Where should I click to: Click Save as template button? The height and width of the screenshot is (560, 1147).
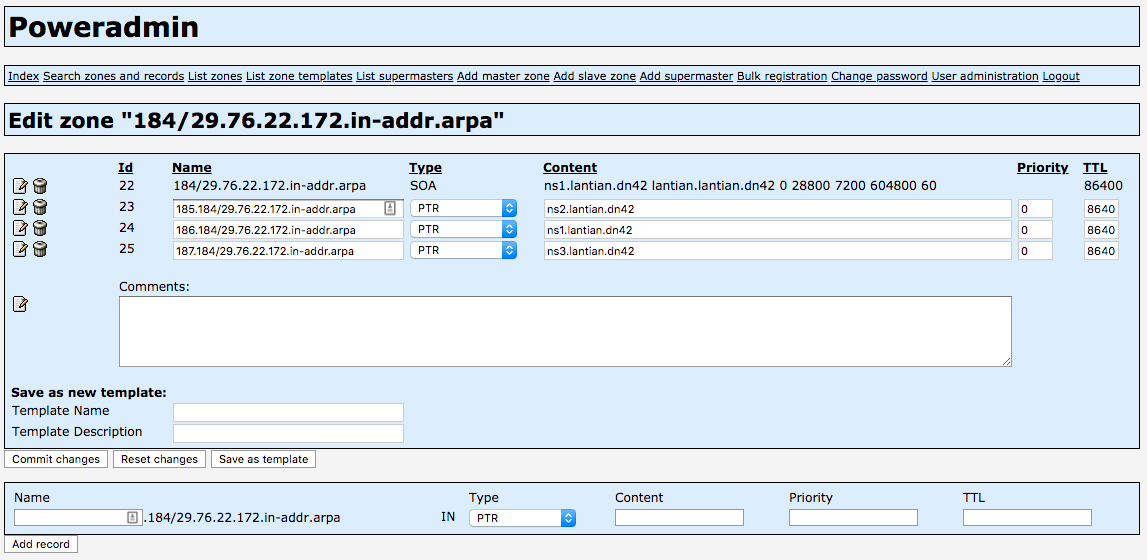click(263, 459)
